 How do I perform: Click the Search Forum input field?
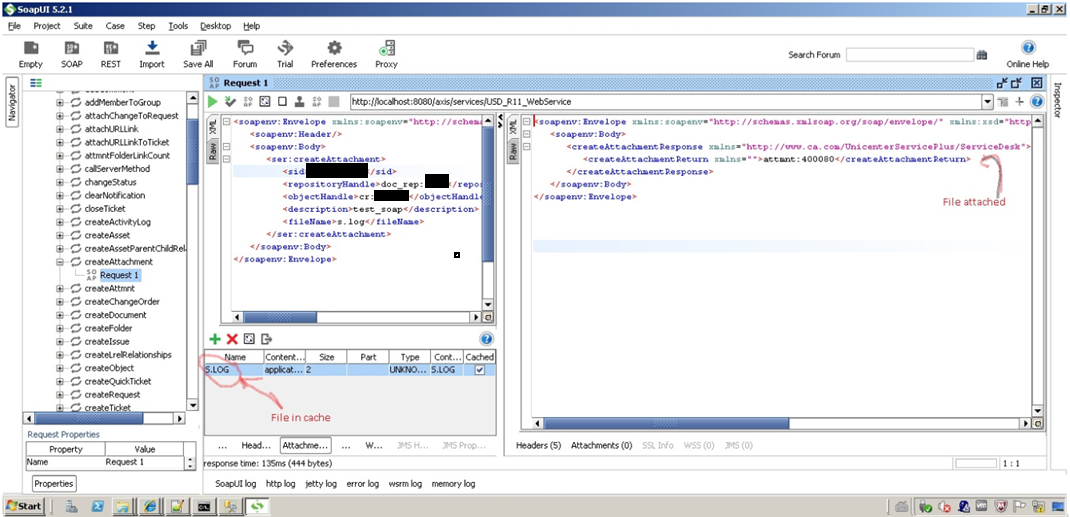(x=908, y=55)
